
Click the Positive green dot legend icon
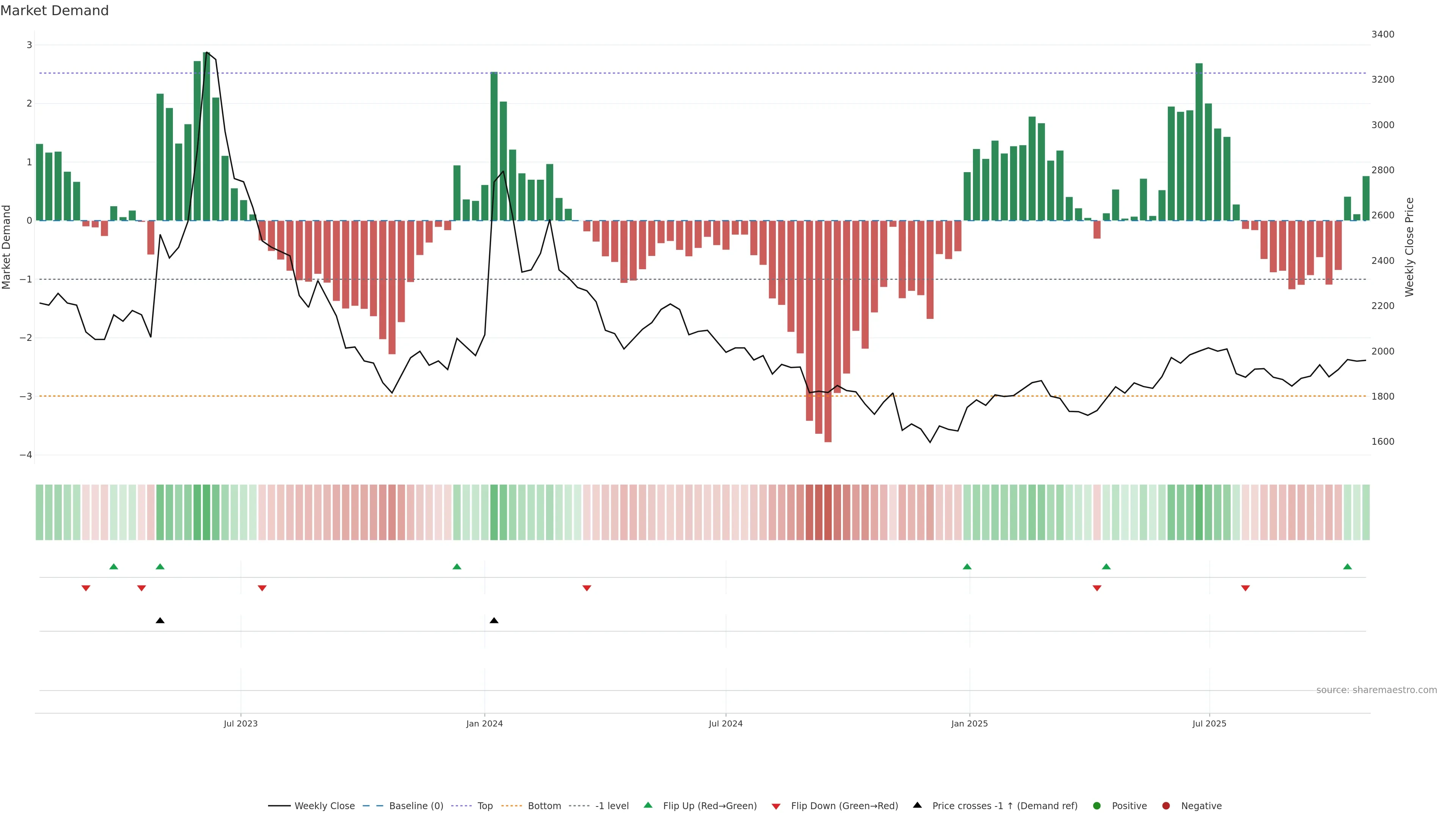(x=1097, y=806)
